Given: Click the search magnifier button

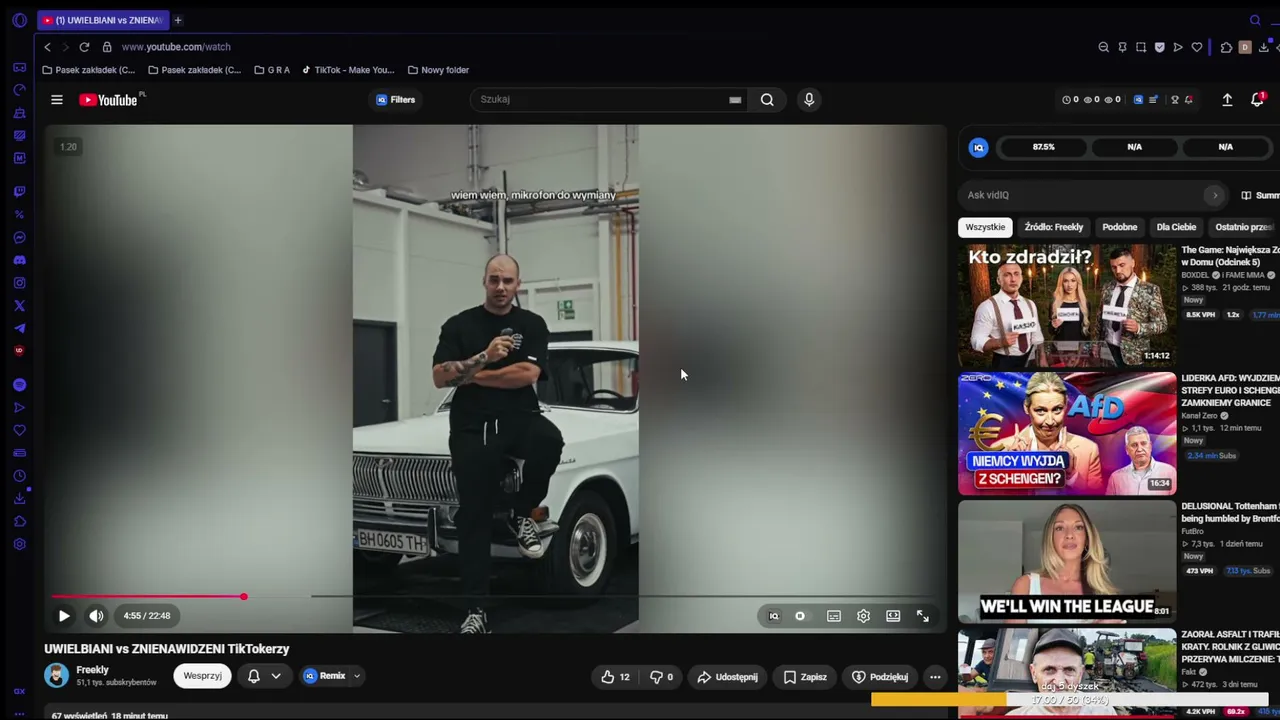Looking at the screenshot, I should [x=767, y=100].
